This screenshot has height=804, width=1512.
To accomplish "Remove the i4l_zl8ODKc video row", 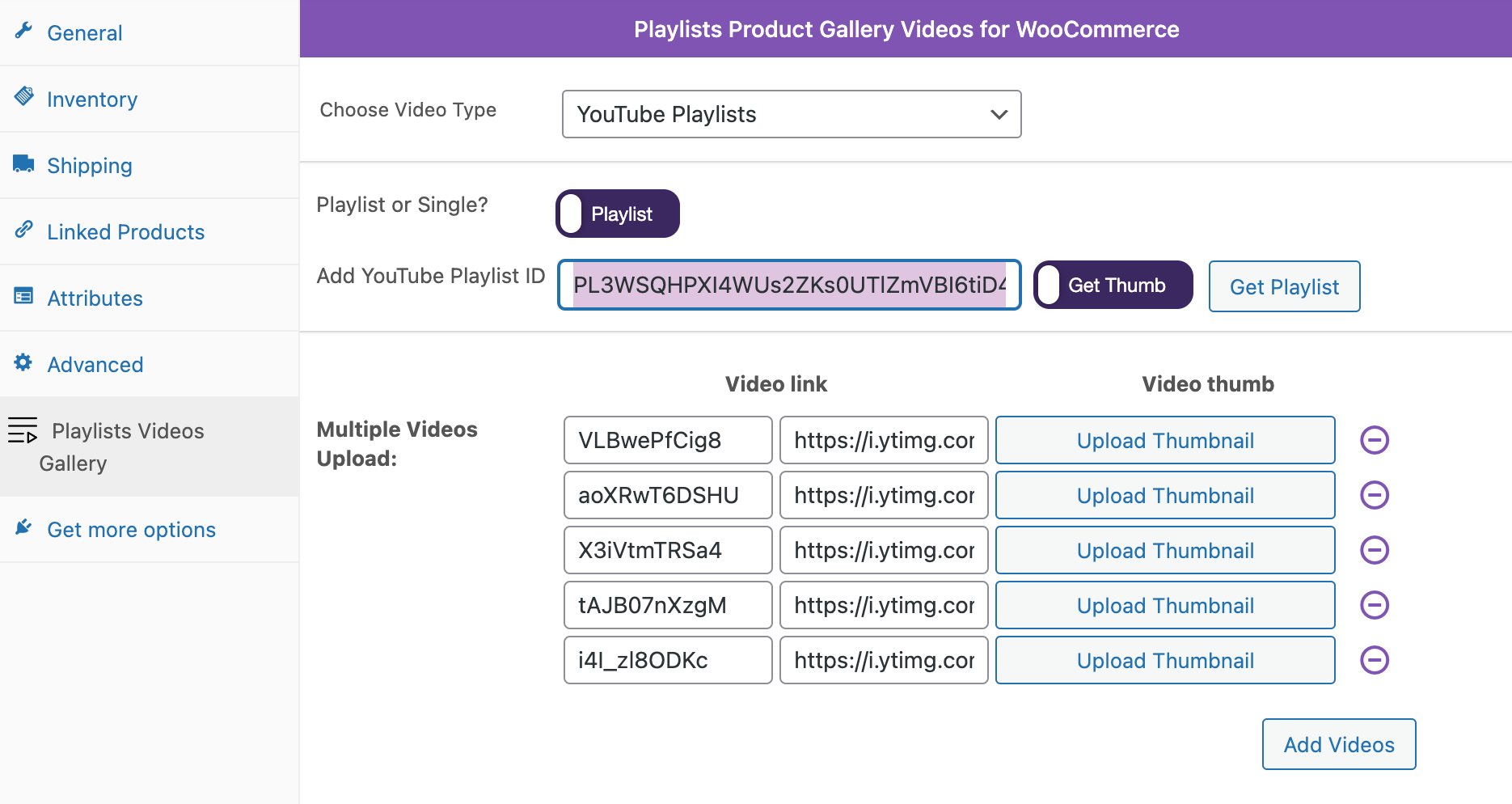I will pos(1373,660).
